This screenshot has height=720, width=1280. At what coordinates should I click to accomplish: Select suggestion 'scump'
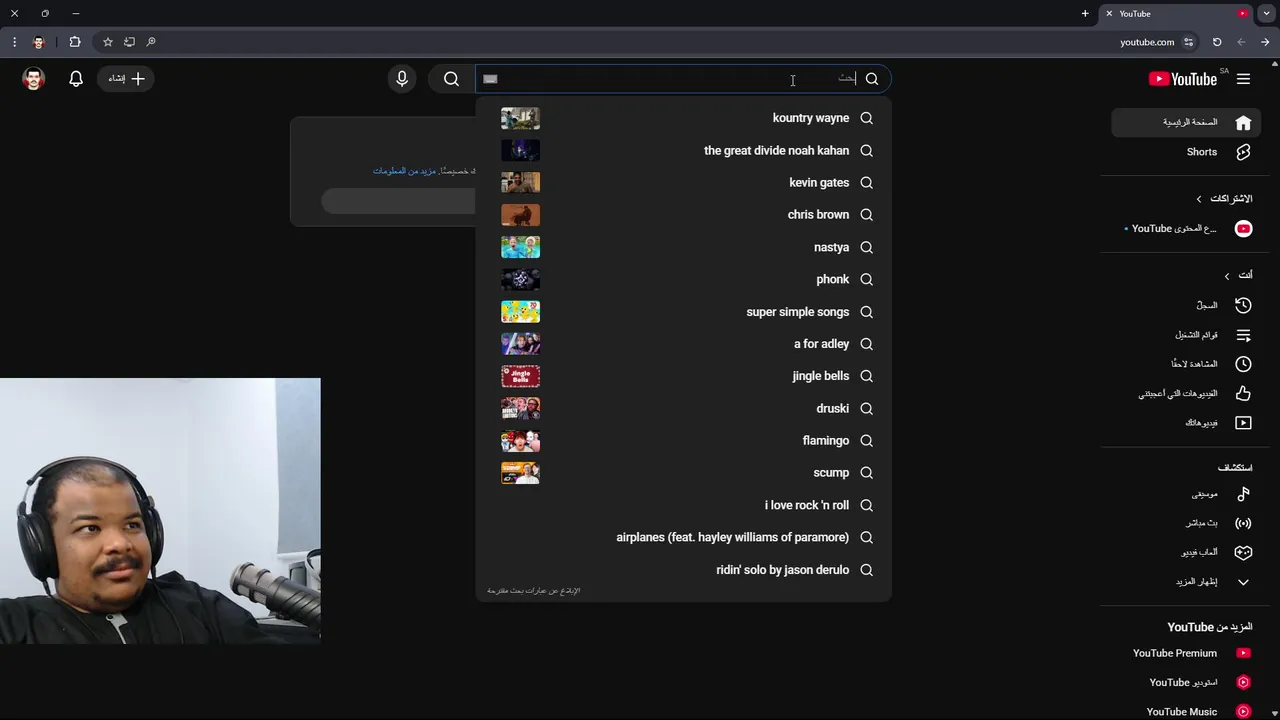(683, 473)
